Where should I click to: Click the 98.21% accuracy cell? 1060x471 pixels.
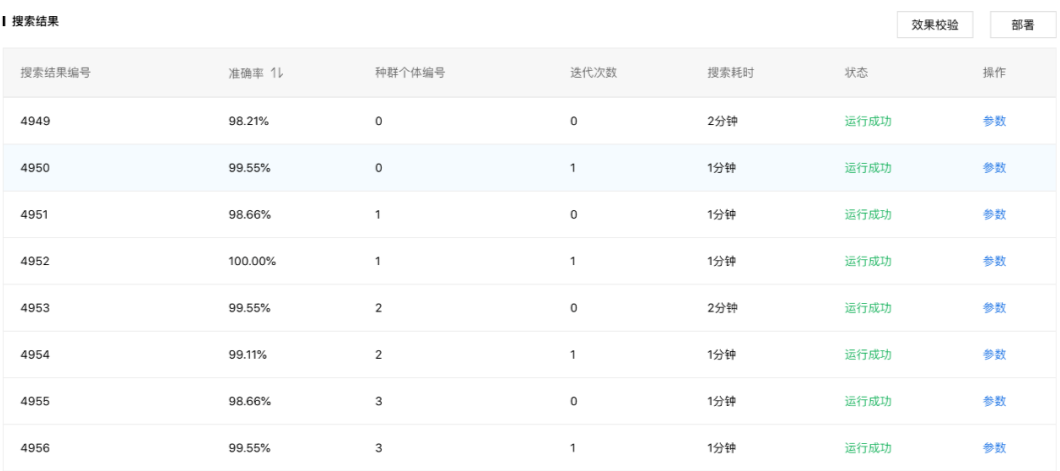pyautogui.click(x=248, y=121)
